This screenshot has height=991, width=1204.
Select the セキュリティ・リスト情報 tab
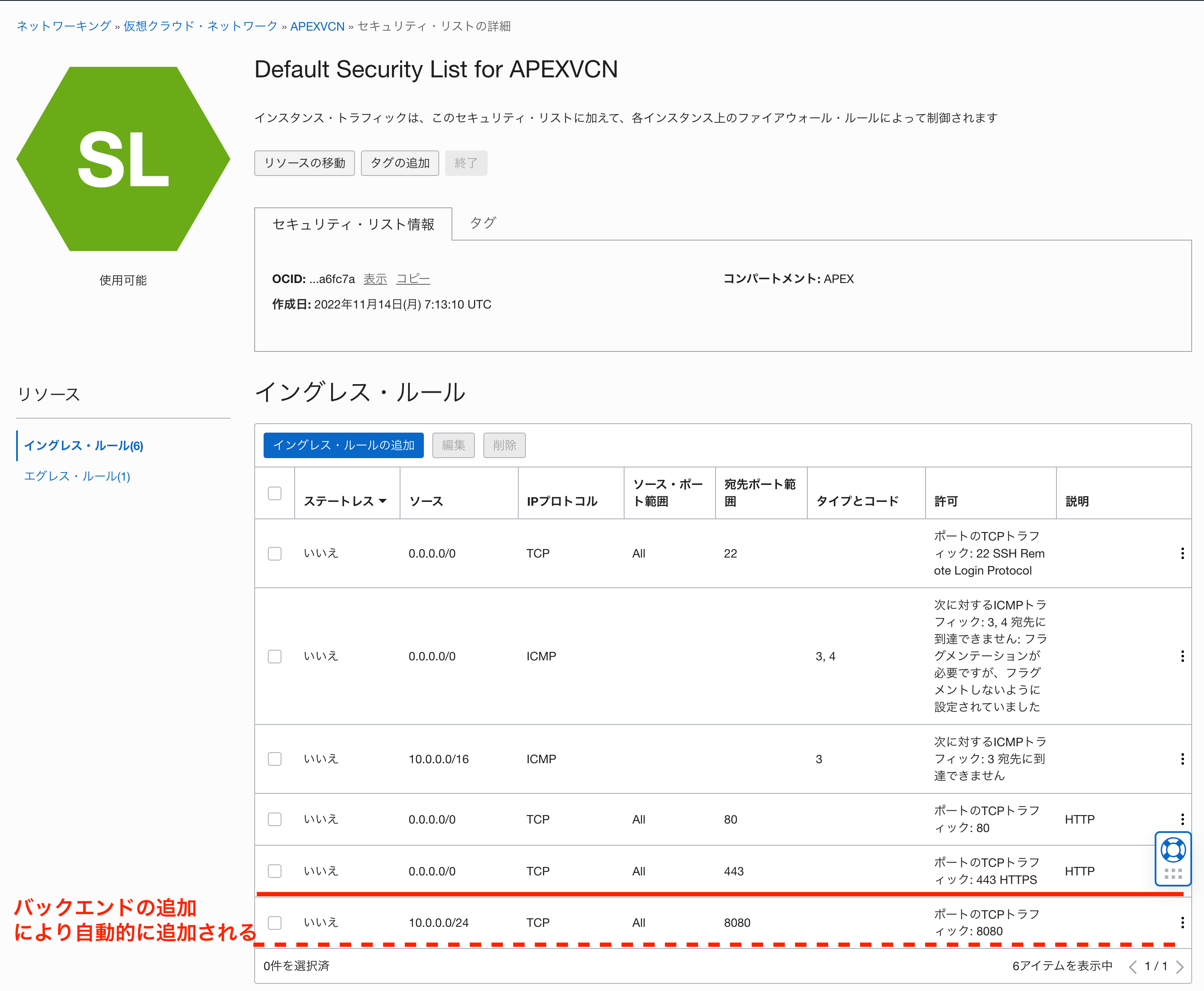tap(353, 224)
